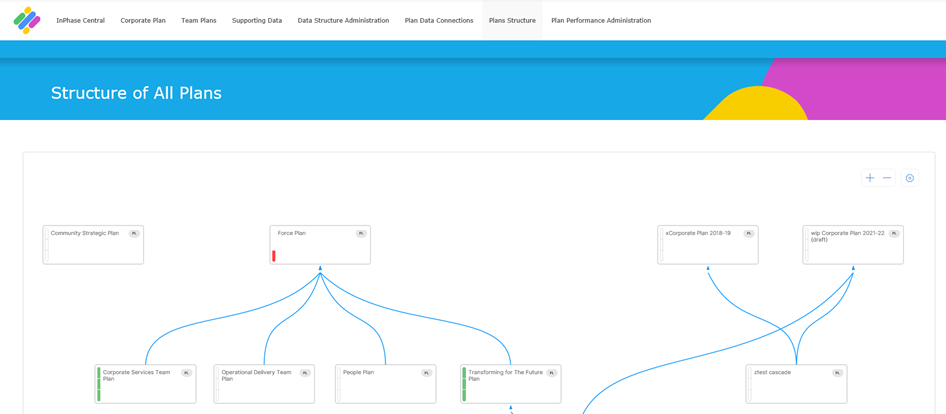Image resolution: width=946 pixels, height=414 pixels.
Task: Select Transforming for The Future Plan node
Action: coord(510,384)
